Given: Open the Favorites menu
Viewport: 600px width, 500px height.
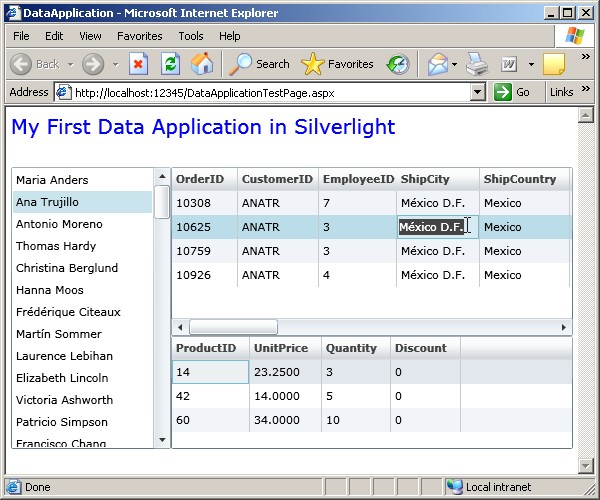Looking at the screenshot, I should [140, 36].
